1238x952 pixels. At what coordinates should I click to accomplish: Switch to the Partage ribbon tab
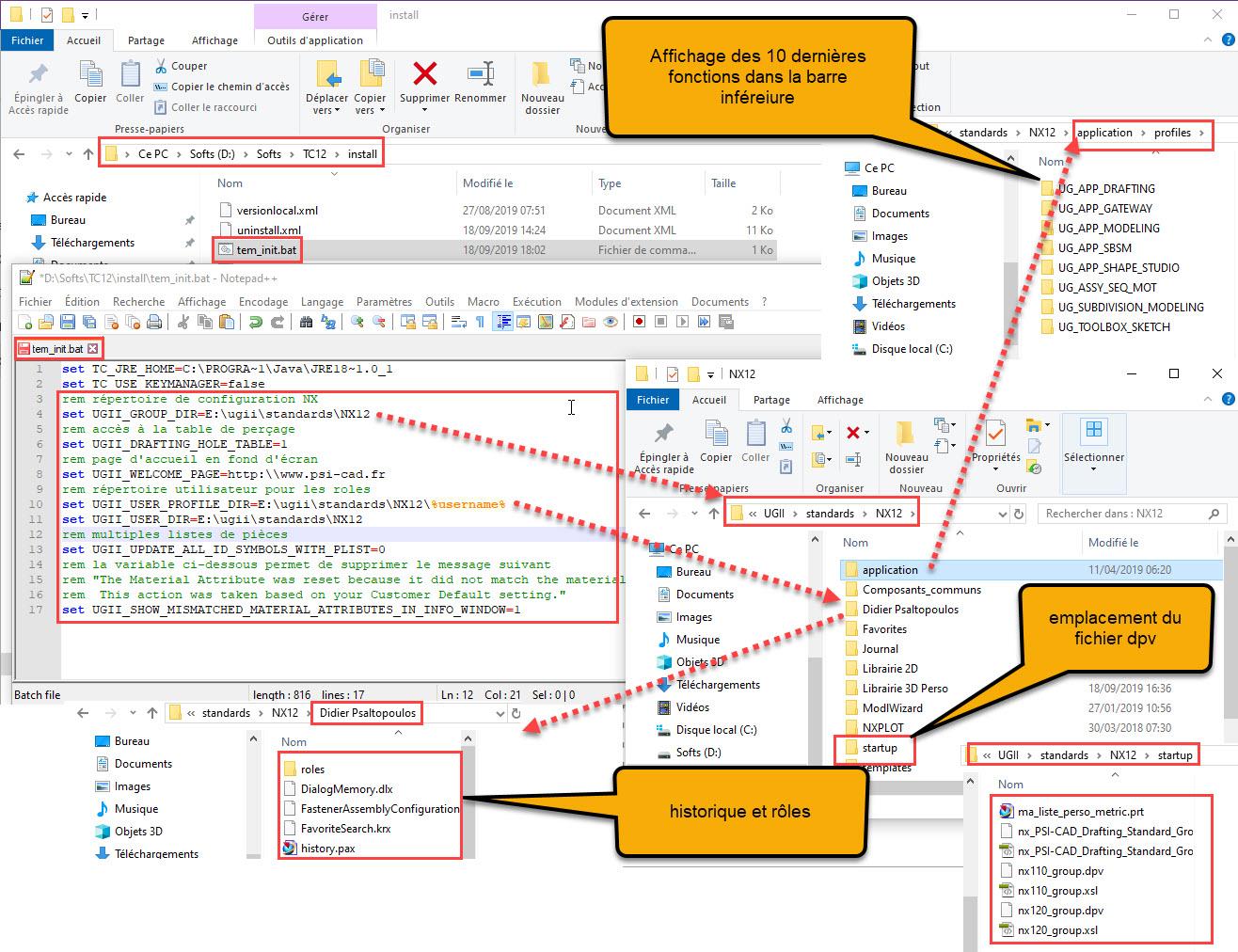[146, 40]
